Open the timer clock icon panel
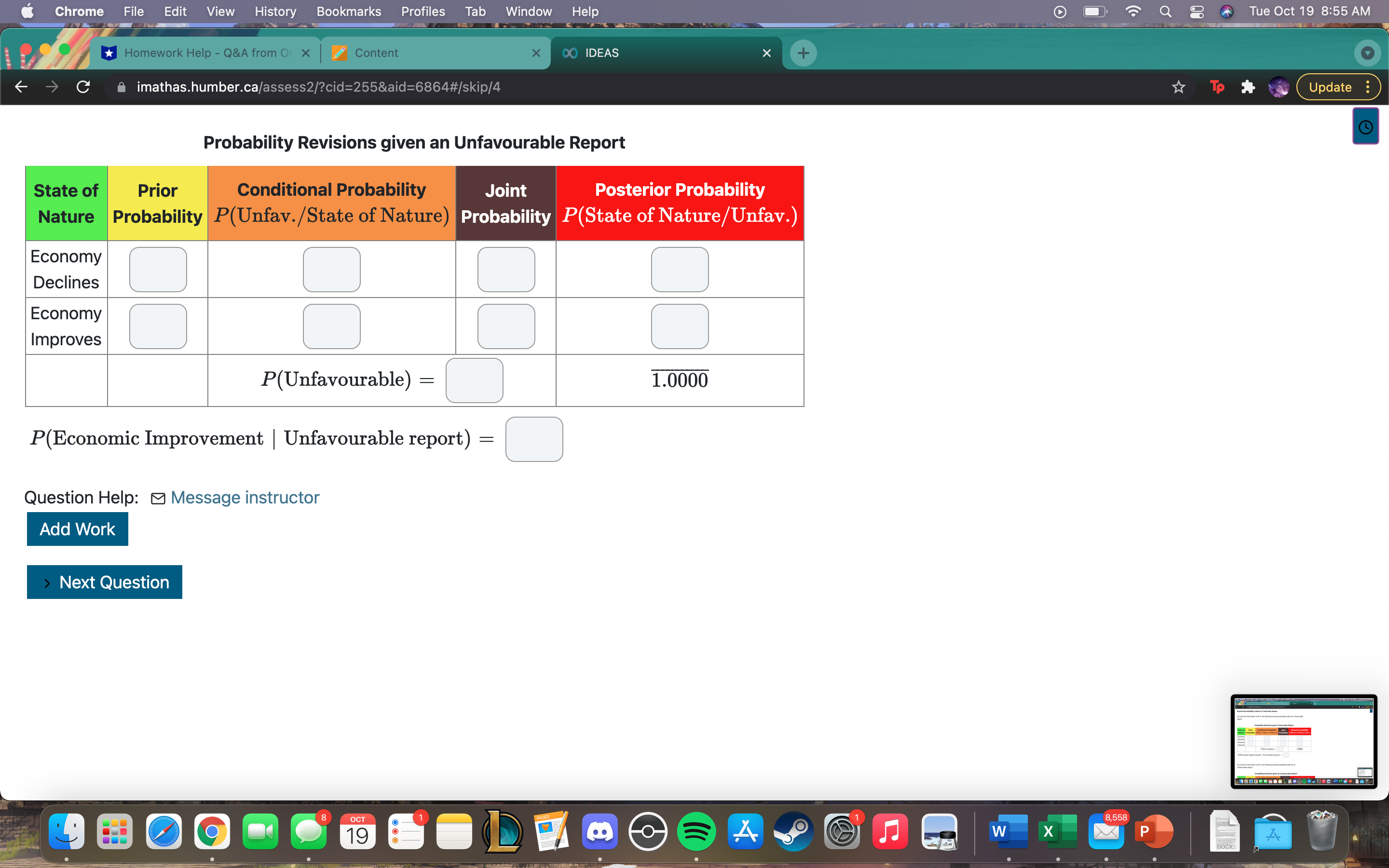The width and height of the screenshot is (1389, 868). [x=1365, y=127]
